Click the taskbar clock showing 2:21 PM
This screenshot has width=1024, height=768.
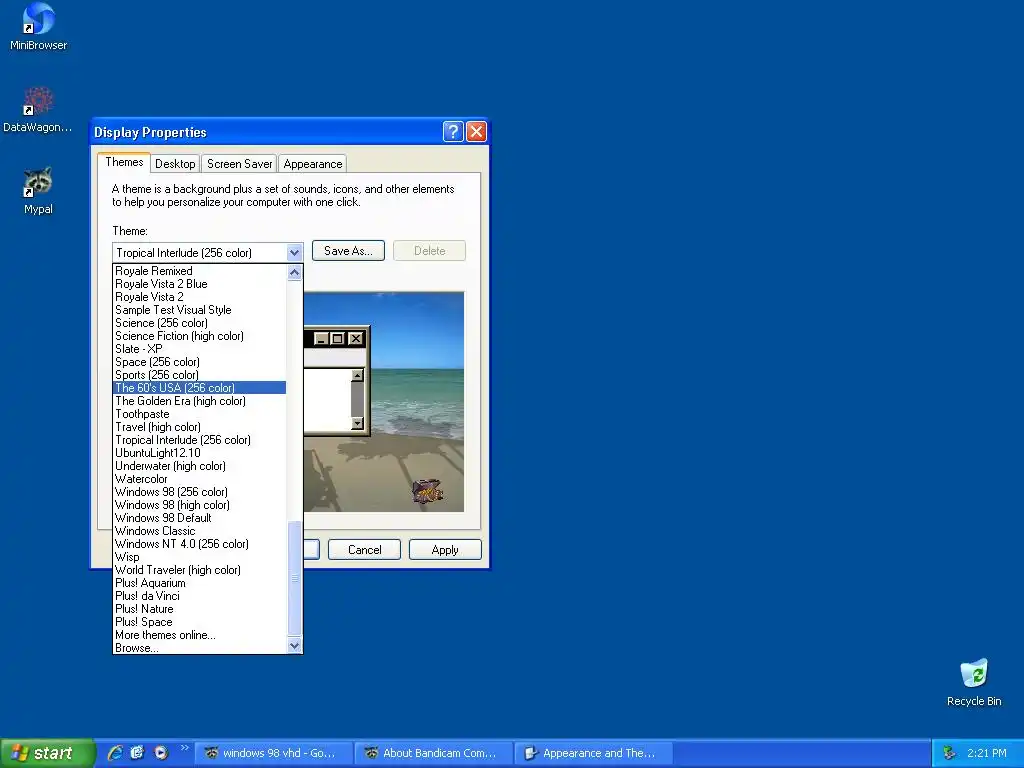(x=986, y=753)
